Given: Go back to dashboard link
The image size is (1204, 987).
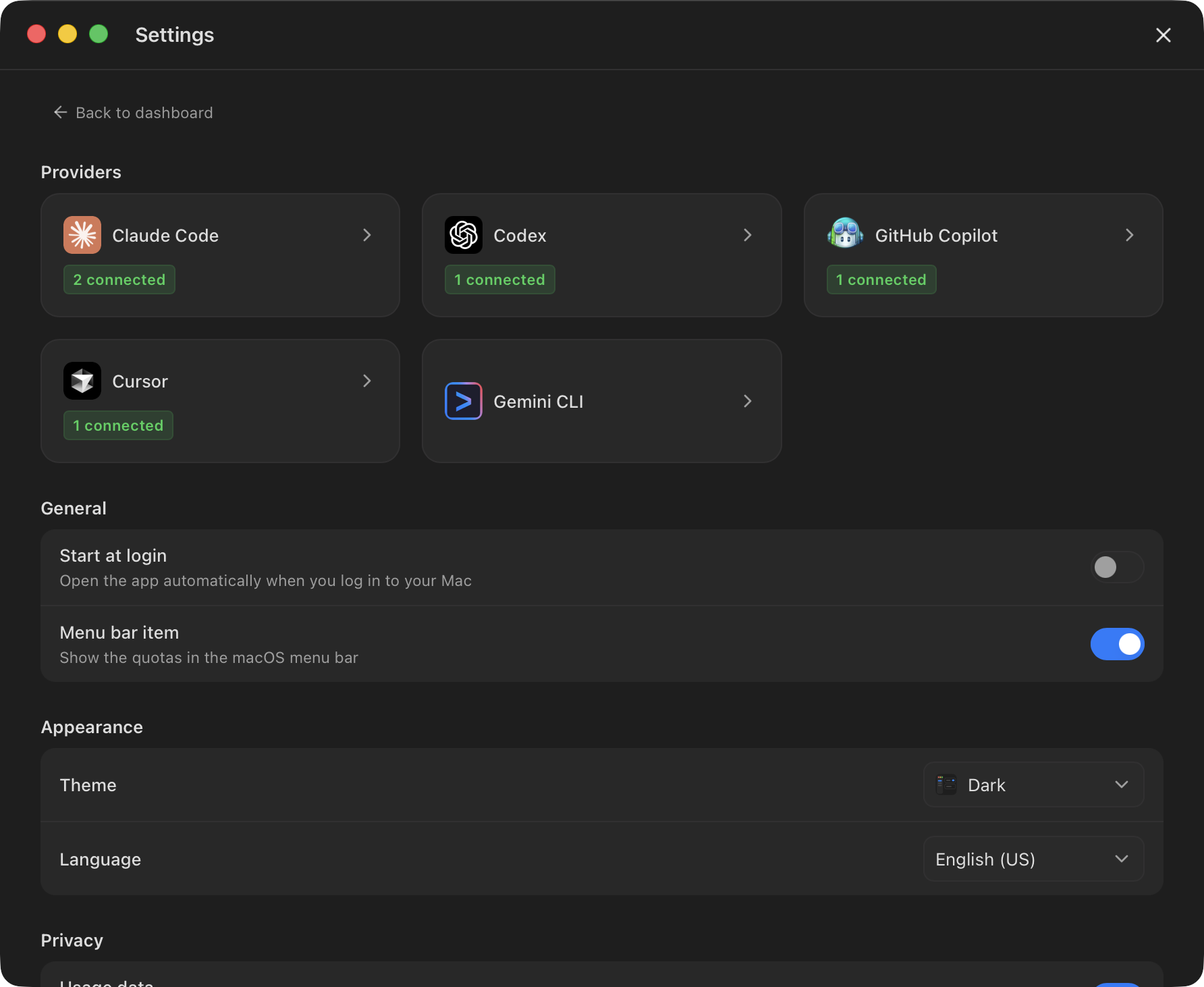Looking at the screenshot, I should coord(133,113).
